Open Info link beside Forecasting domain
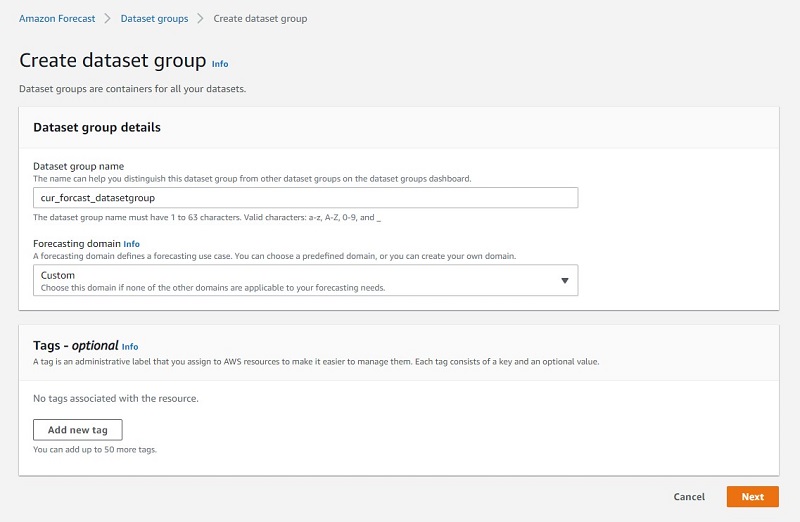The width and height of the screenshot is (800, 522). [x=131, y=244]
